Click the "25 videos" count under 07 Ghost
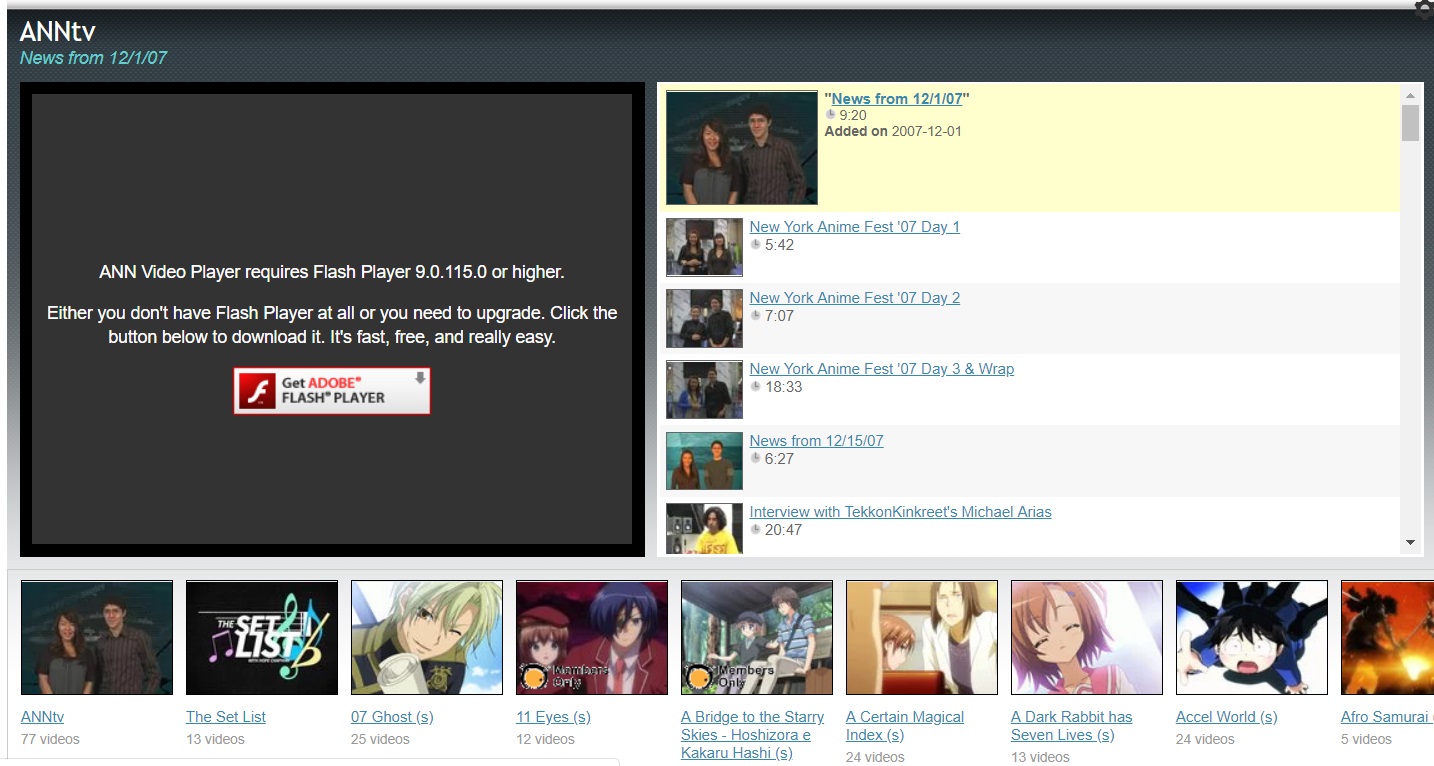 point(380,739)
